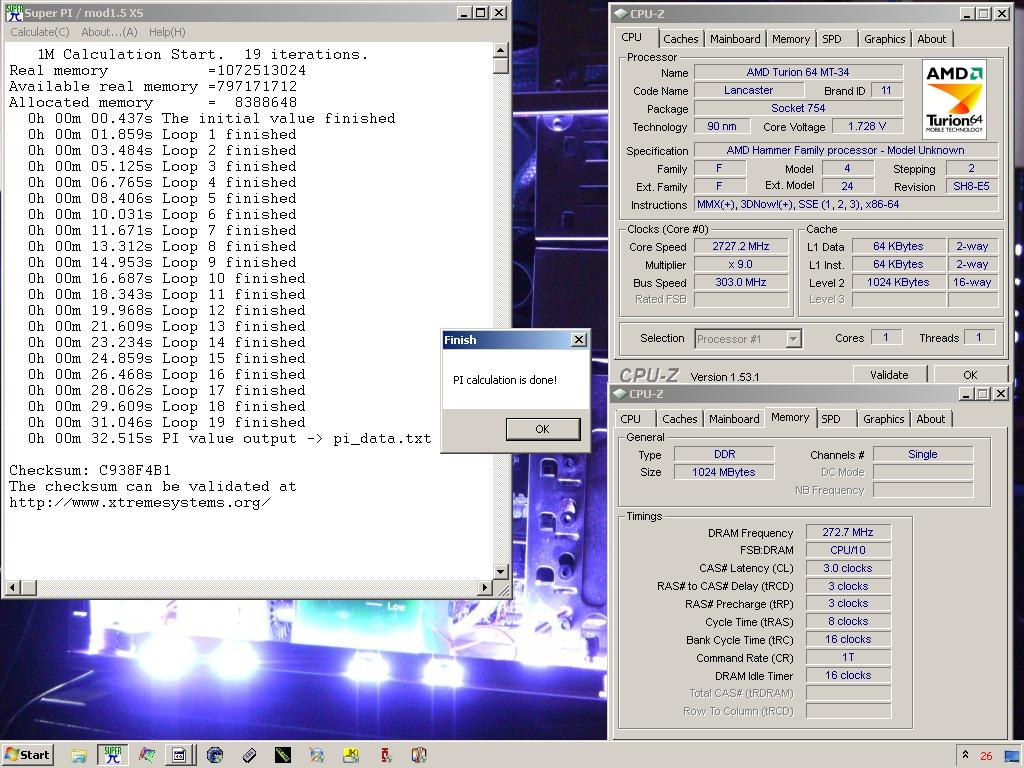The width and height of the screenshot is (1024, 768).
Task: Click the OK button in top CPU-Z
Action: click(970, 375)
